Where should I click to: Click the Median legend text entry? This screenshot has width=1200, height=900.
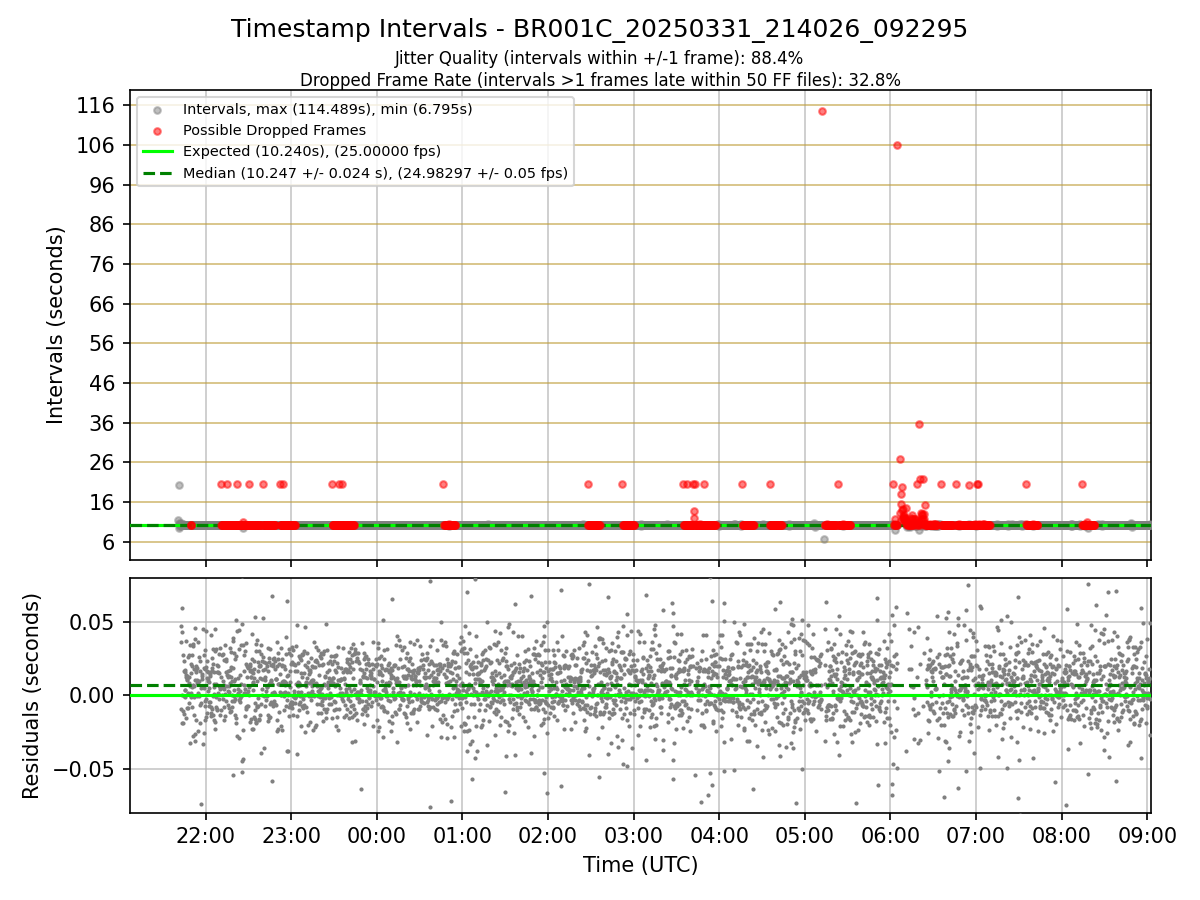[375, 173]
